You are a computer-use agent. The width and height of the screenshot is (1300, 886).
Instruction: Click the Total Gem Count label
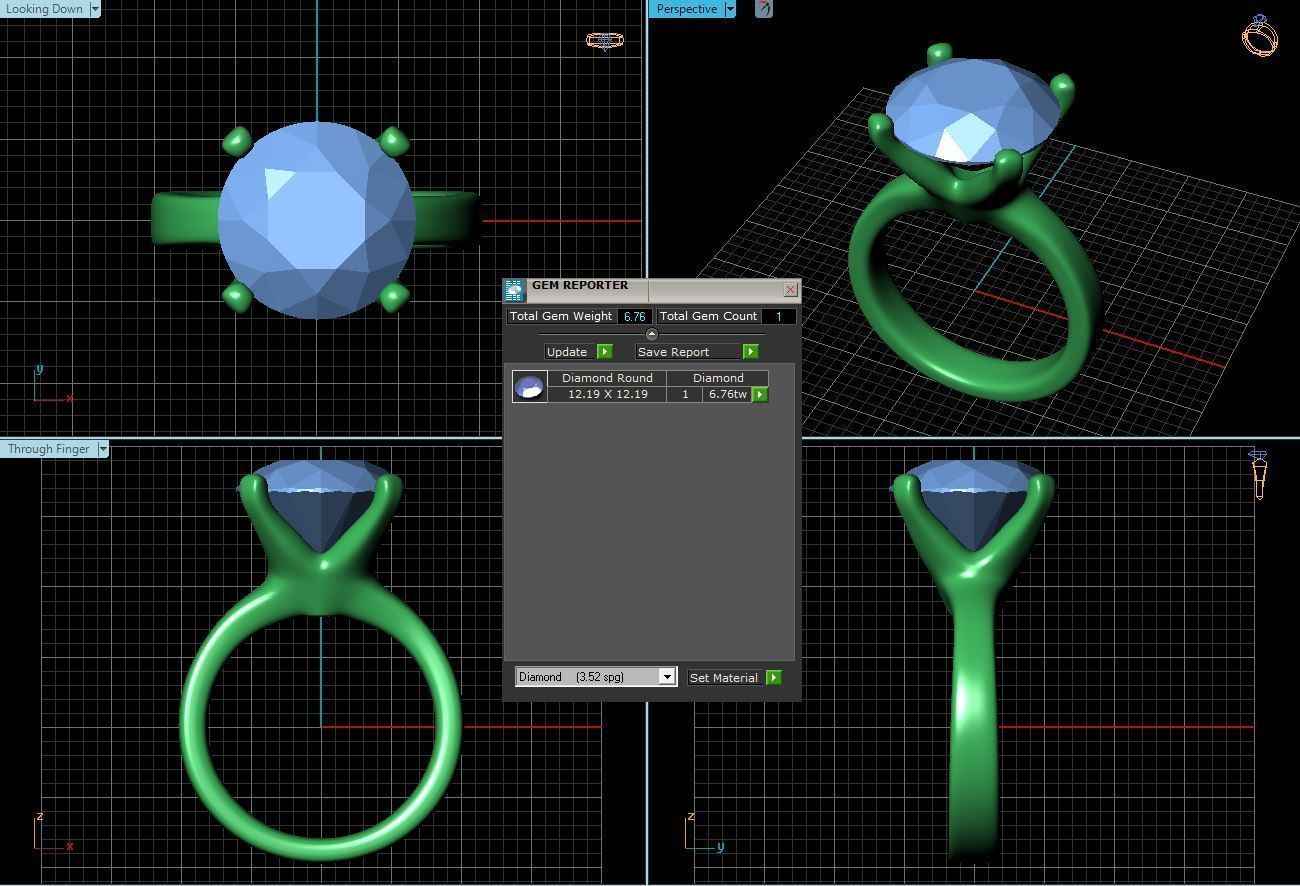(708, 316)
